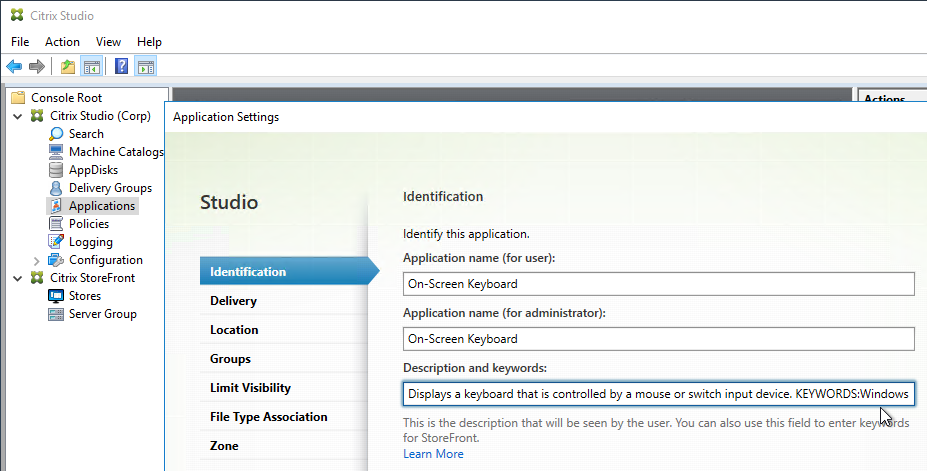Click the Console Root folder icon

click(18, 98)
